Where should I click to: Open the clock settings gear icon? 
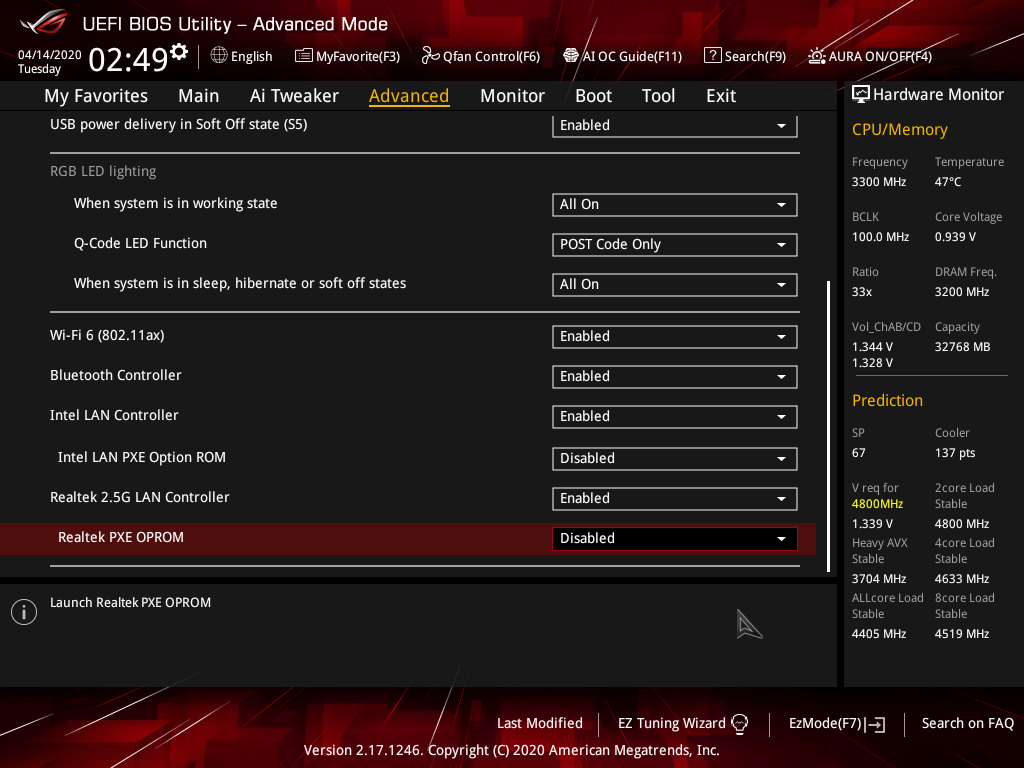[x=179, y=52]
